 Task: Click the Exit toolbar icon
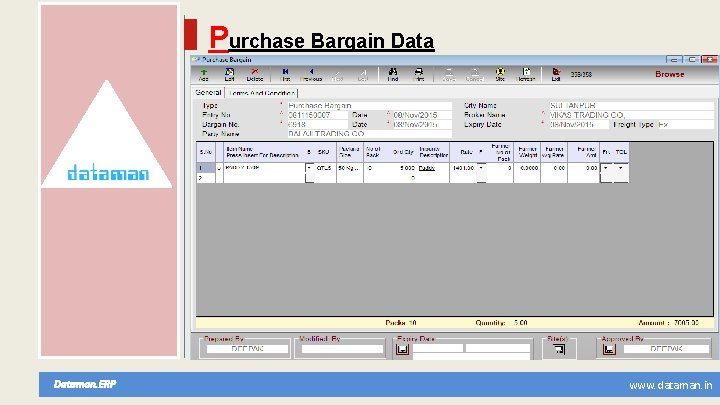click(556, 74)
